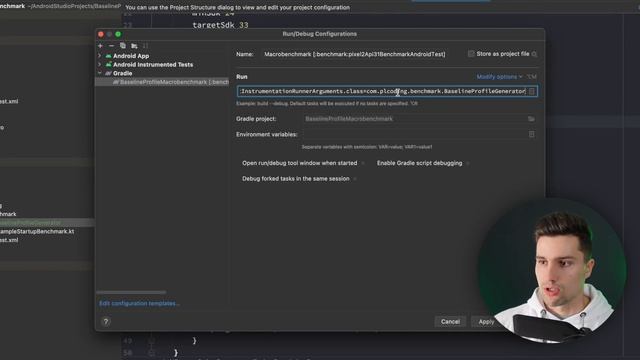
Task: Open Edit configuration templates link
Action: point(139,303)
